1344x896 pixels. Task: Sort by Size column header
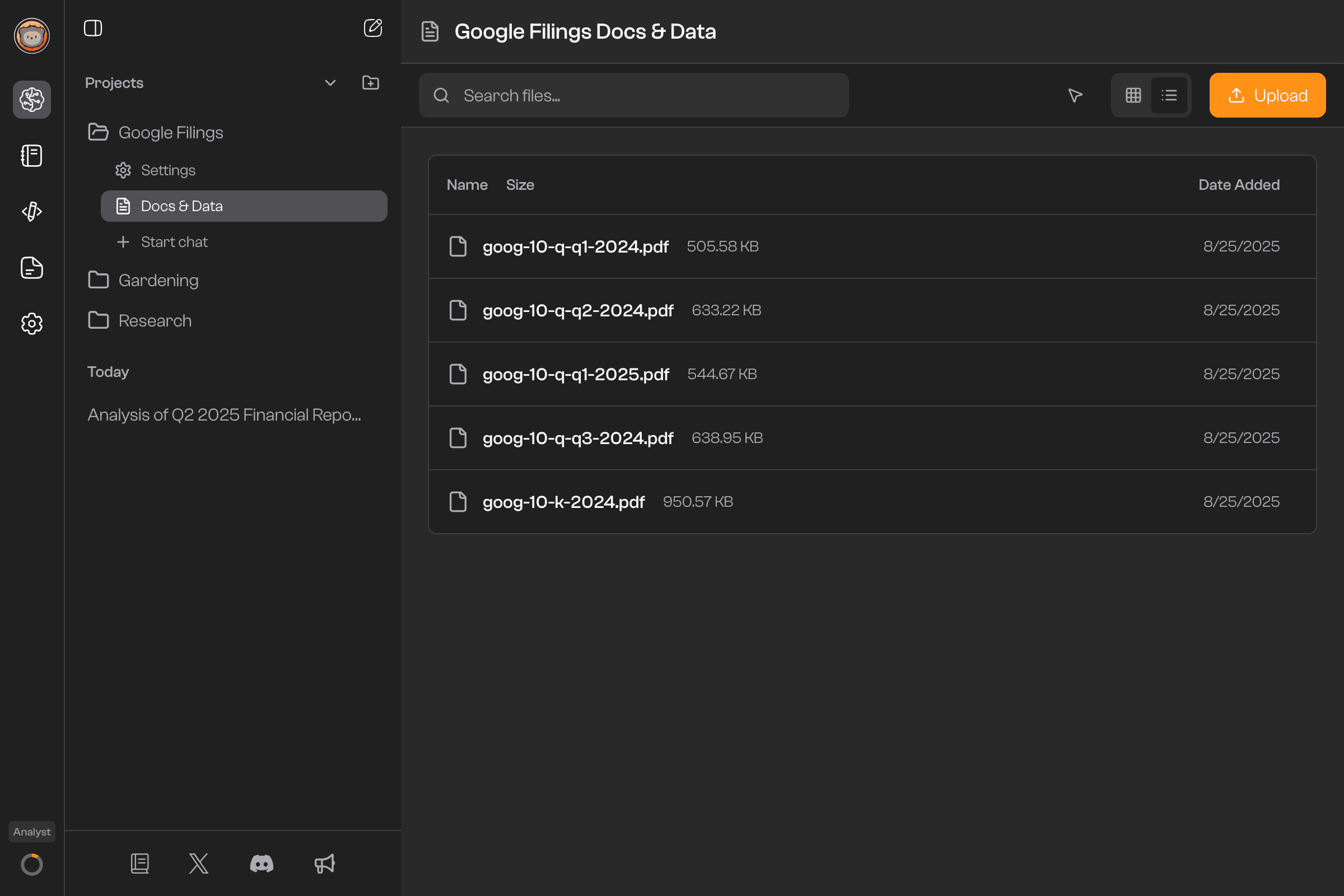pos(520,185)
